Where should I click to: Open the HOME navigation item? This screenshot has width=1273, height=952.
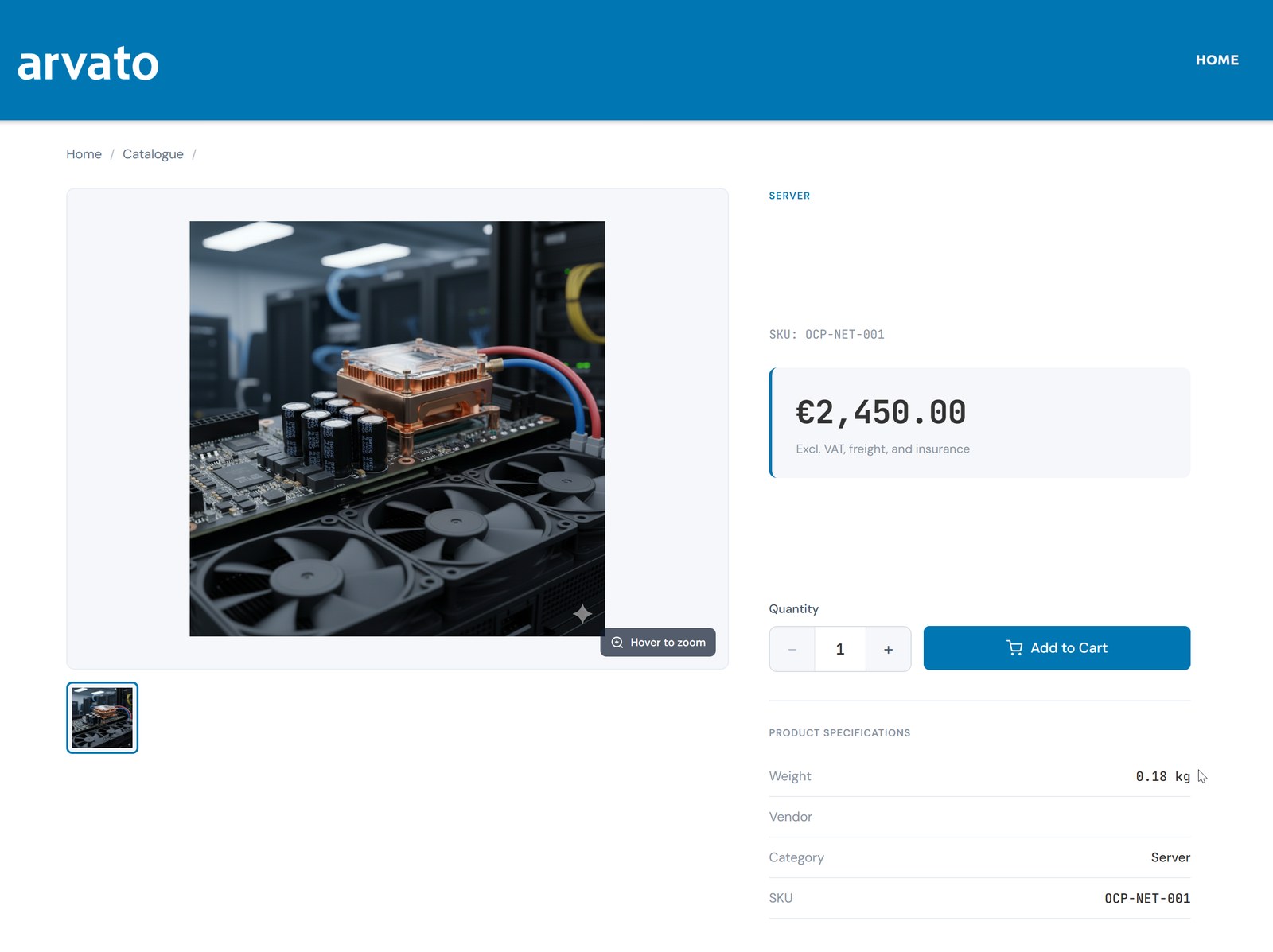(1217, 60)
